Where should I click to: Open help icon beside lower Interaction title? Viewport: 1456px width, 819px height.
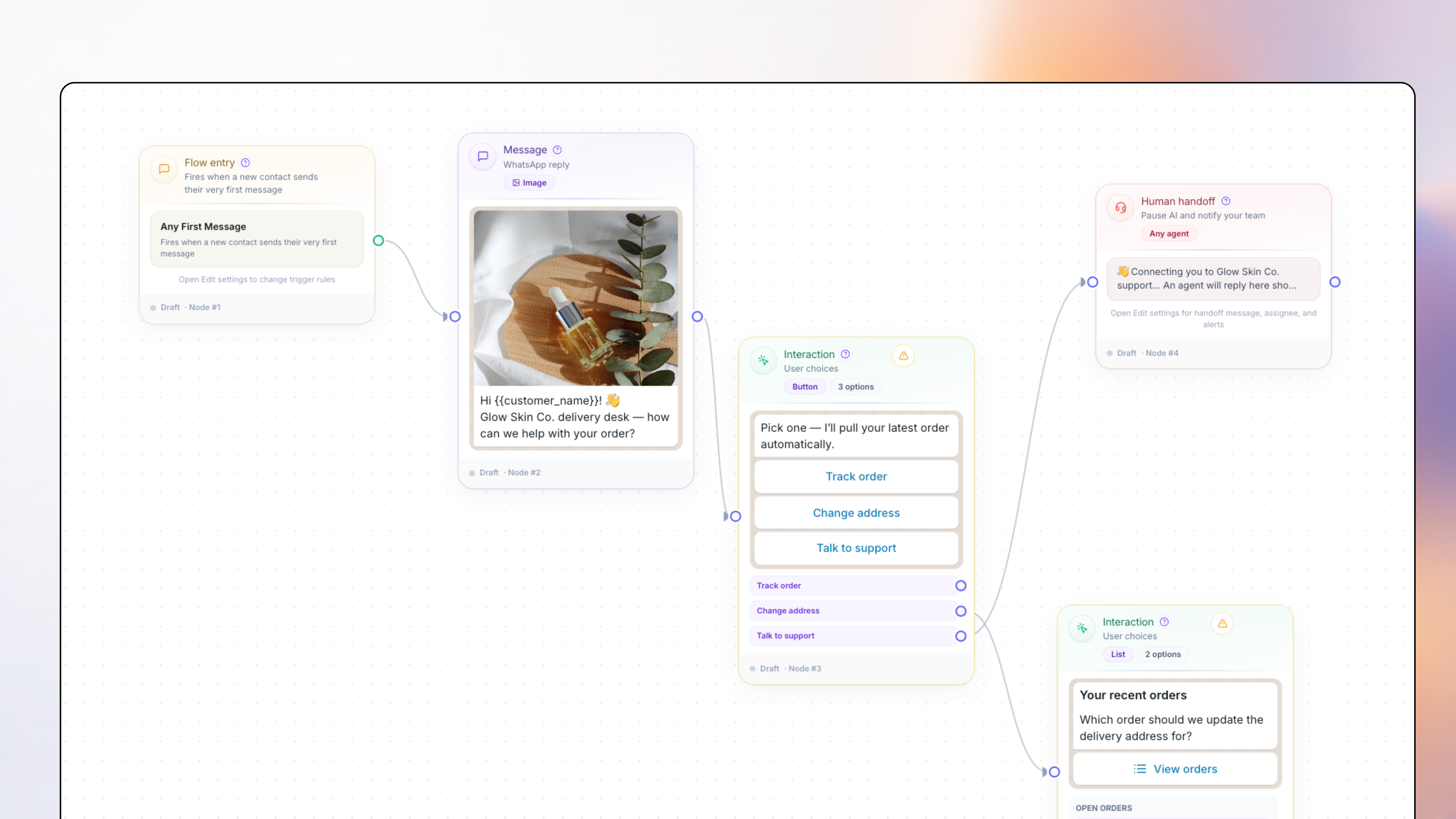coord(1164,622)
